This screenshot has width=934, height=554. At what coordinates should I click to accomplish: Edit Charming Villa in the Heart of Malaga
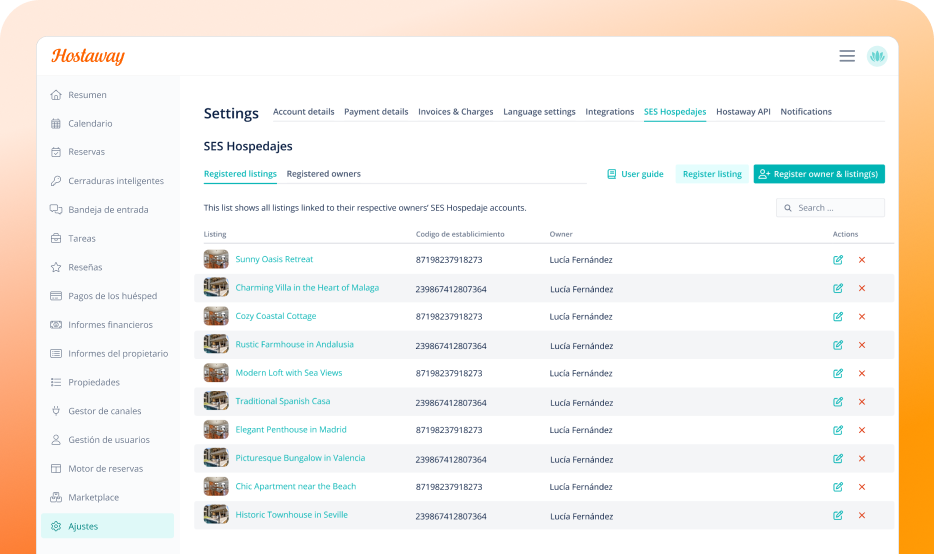point(838,288)
